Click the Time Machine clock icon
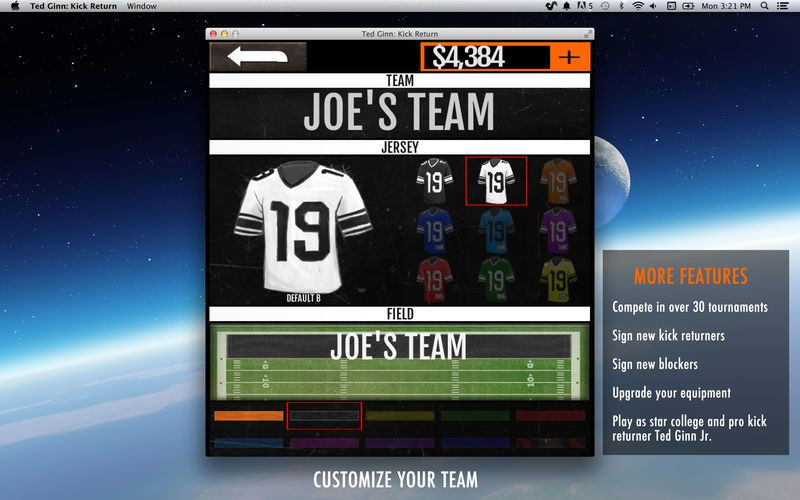 605,6
